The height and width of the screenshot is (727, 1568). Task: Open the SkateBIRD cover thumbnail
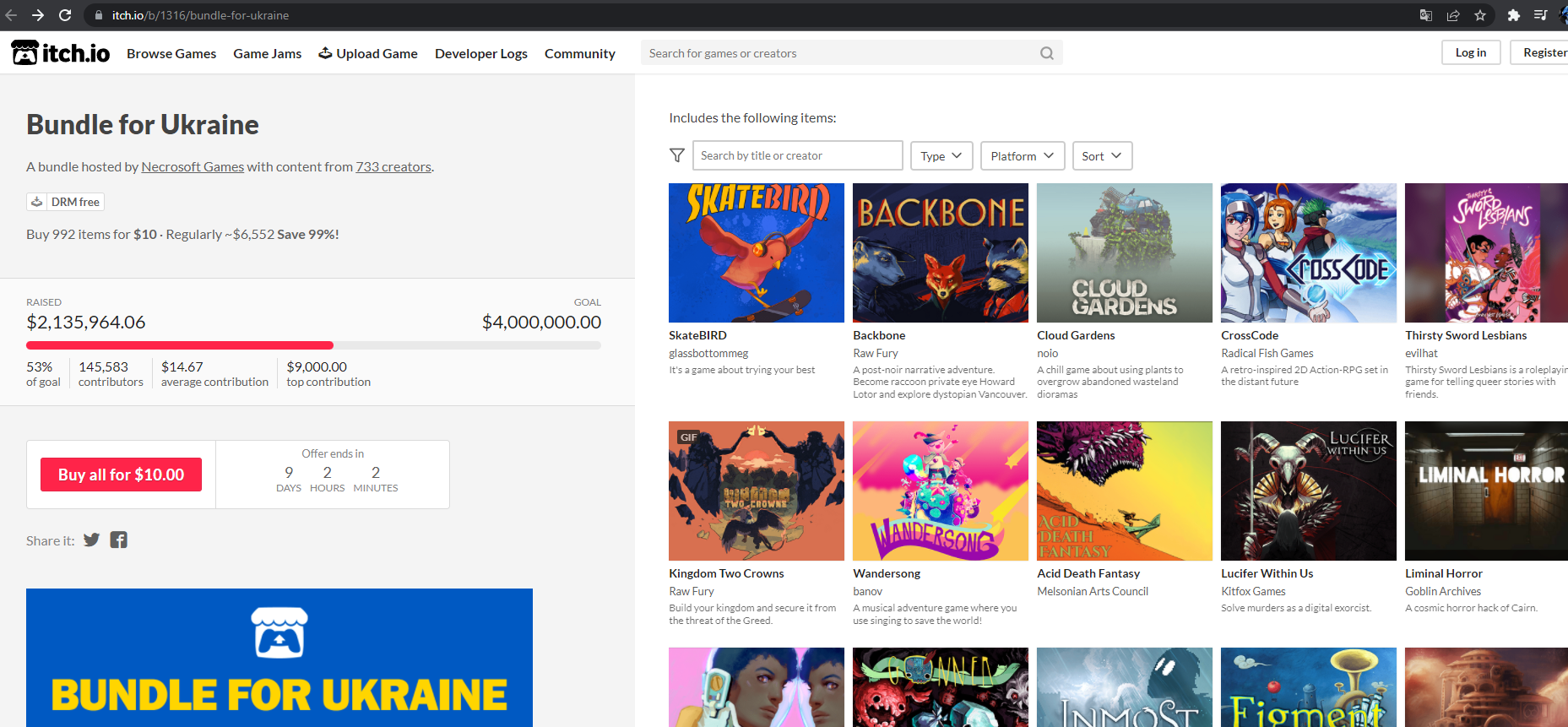pyautogui.click(x=757, y=252)
